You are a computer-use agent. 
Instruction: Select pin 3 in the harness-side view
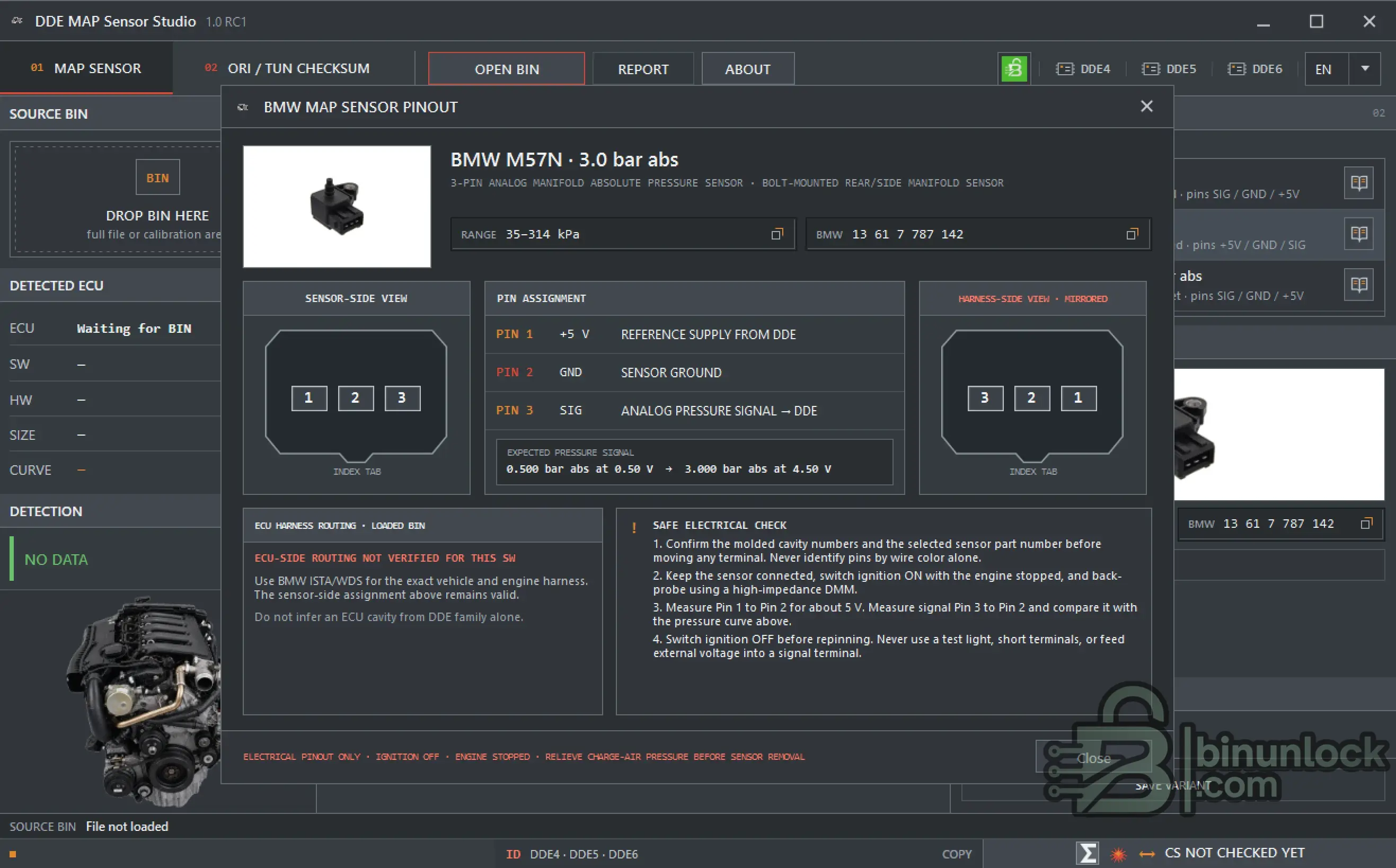pos(985,398)
